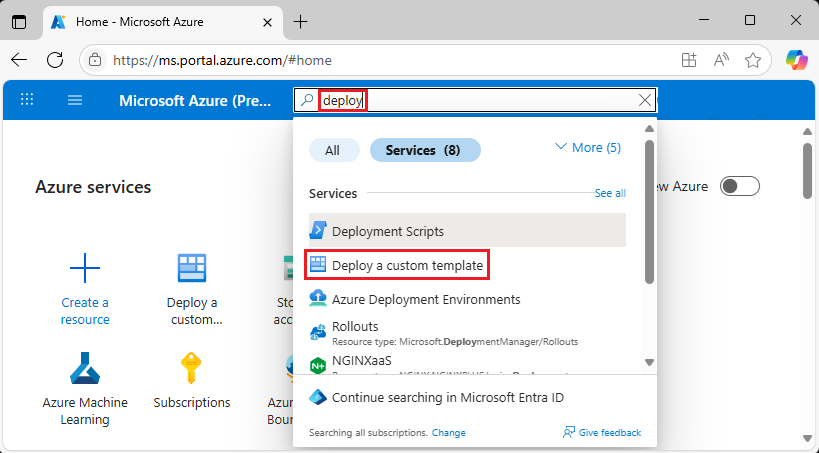Viewport: 819px width, 453px height.
Task: Go back with the browser back arrow
Action: click(x=19, y=60)
